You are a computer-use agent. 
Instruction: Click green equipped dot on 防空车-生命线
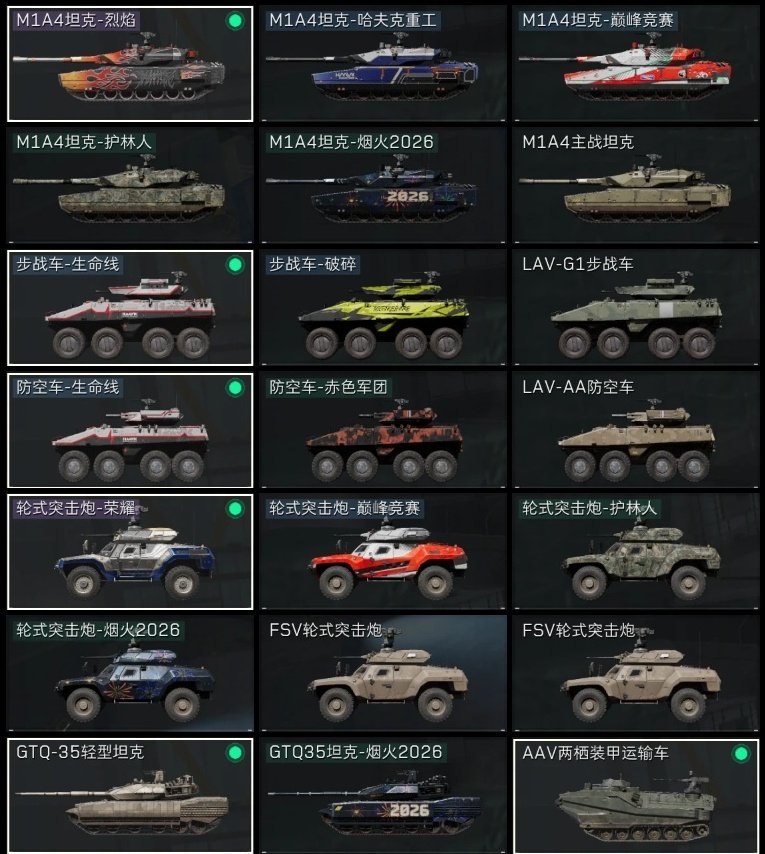235,388
